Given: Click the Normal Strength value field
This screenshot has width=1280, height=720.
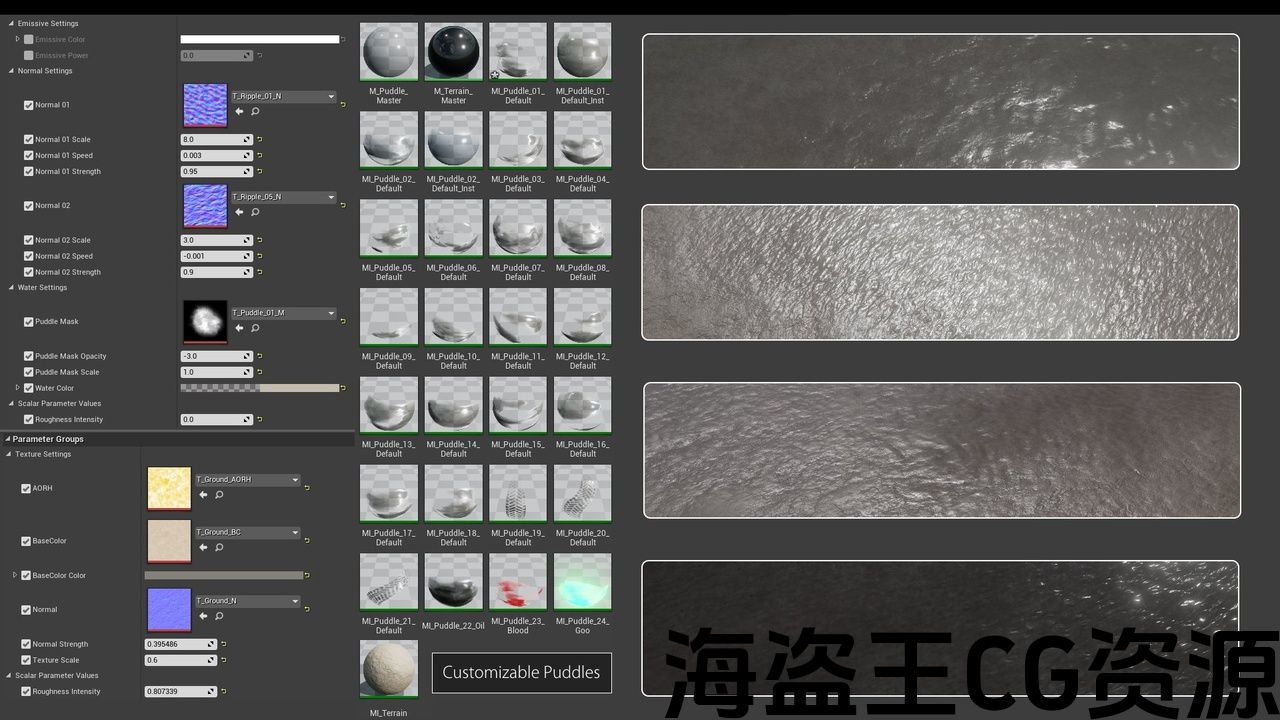Looking at the screenshot, I should [176, 645].
